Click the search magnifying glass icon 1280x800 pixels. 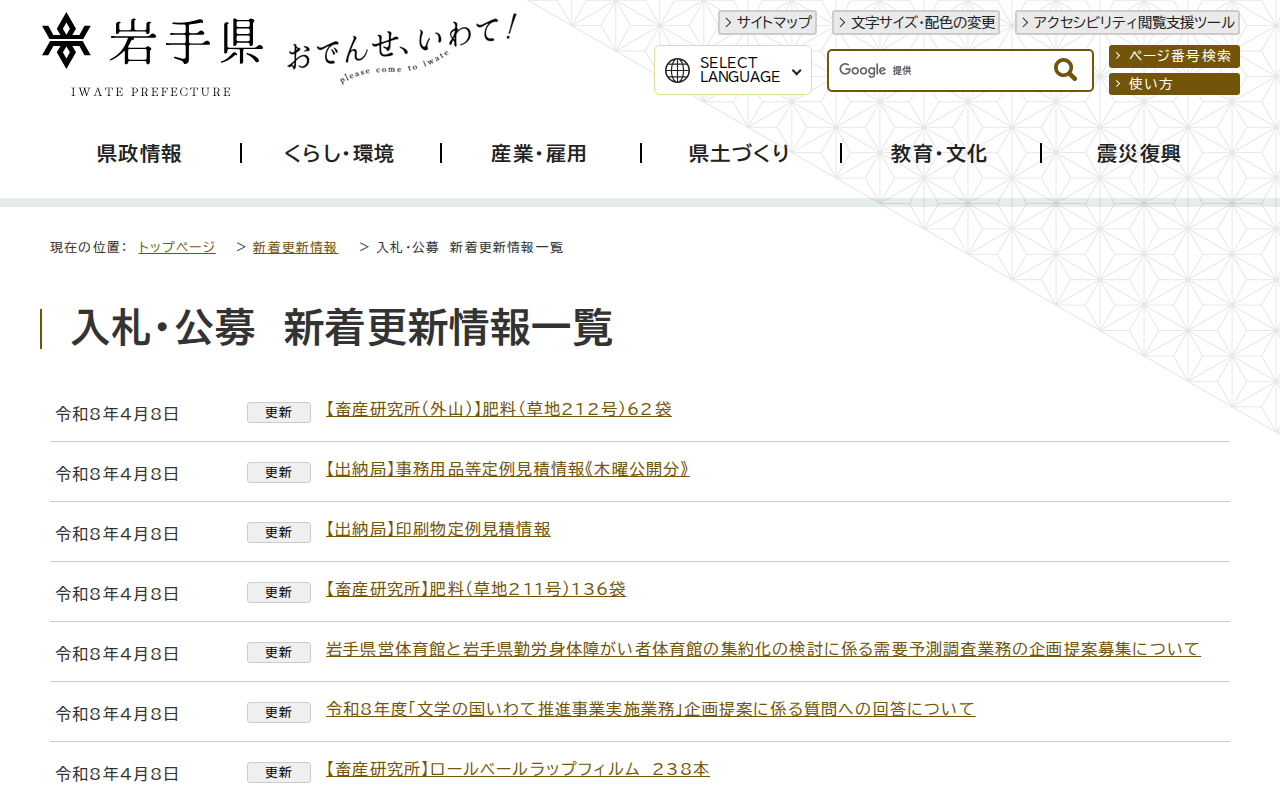[1063, 69]
